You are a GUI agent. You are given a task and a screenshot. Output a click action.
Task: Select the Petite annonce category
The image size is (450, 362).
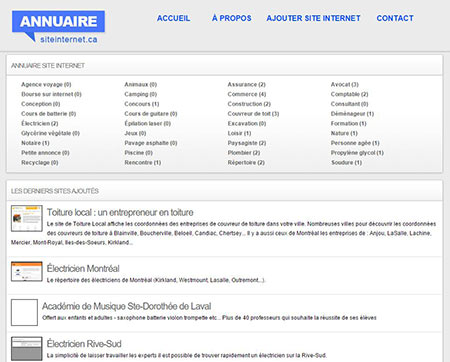[x=45, y=153]
